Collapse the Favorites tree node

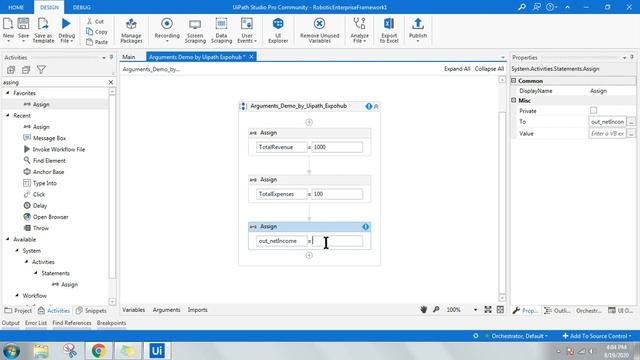pos(8,93)
